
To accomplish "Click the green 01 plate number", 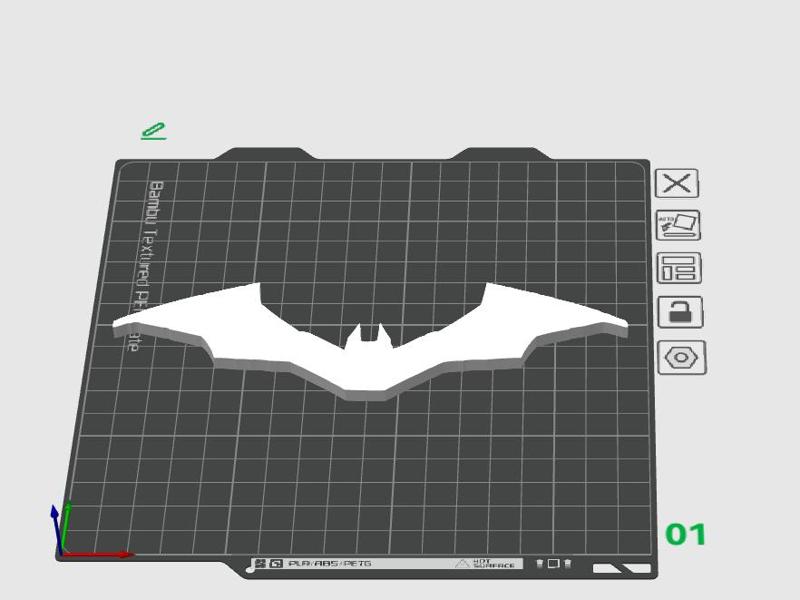I will point(686,534).
